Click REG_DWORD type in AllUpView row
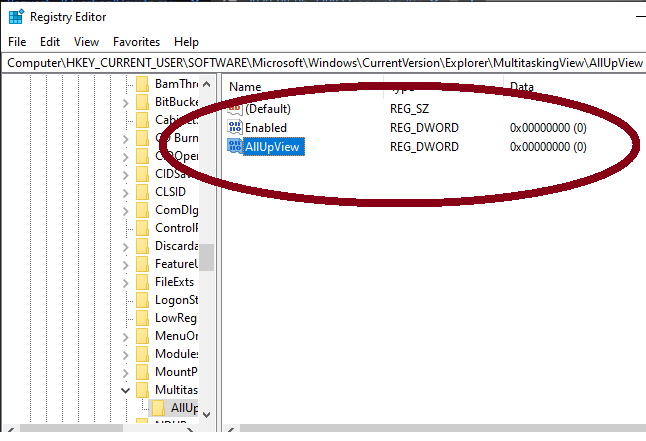Screen dimensions: 646x441 click(x=424, y=147)
